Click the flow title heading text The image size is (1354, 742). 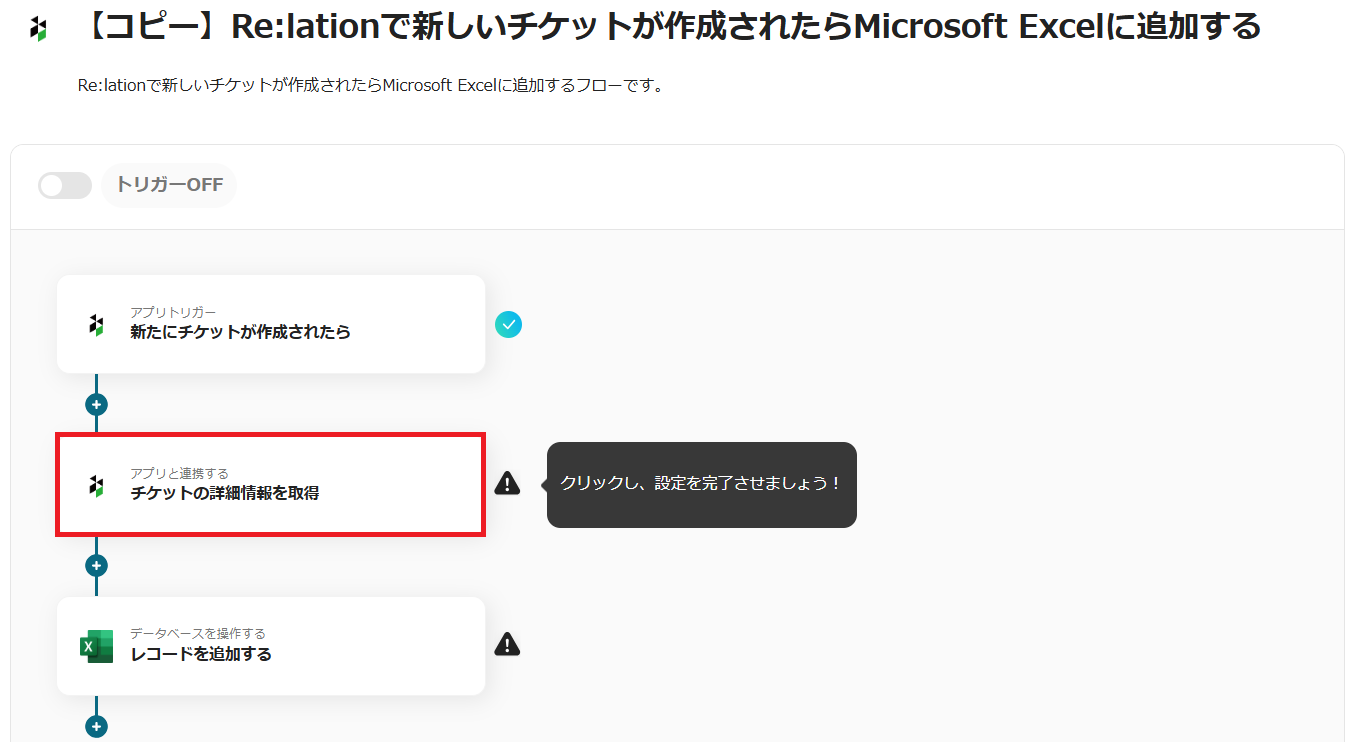point(669,27)
